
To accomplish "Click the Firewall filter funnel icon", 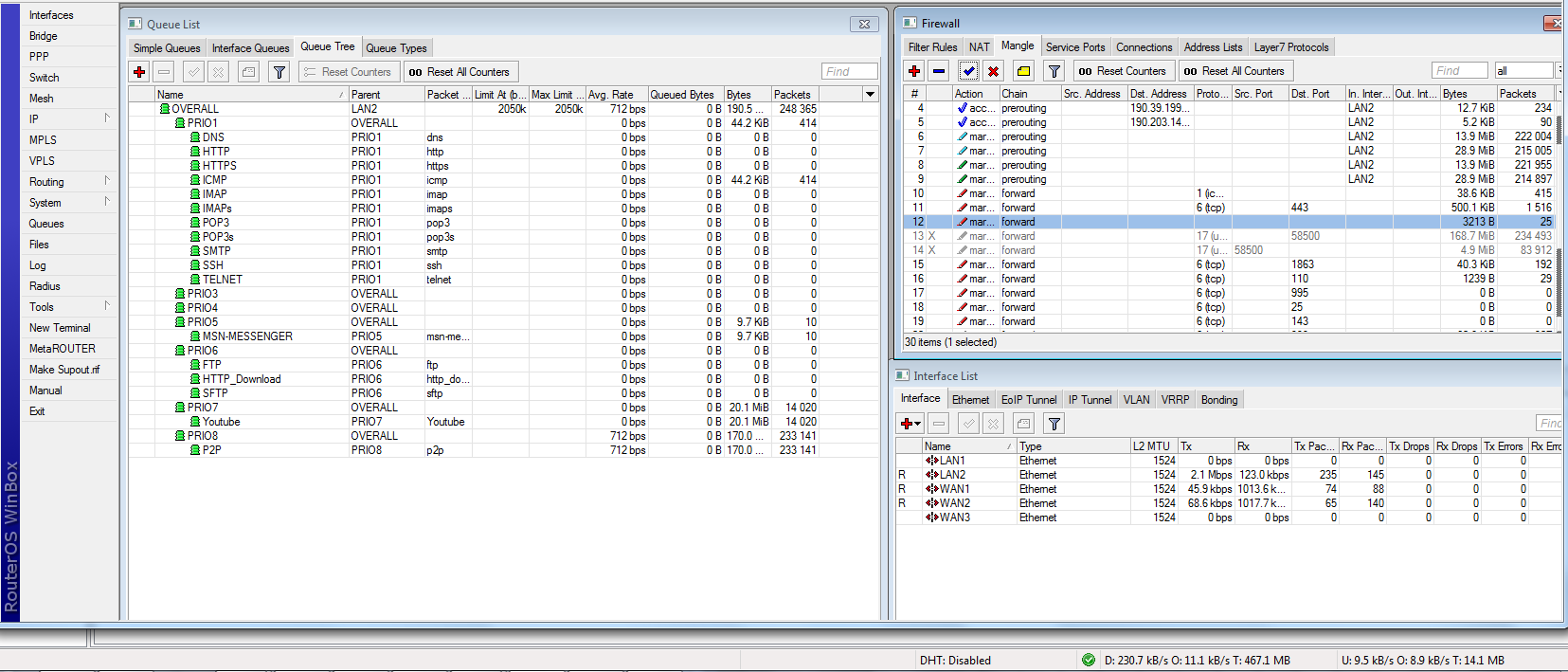I will [x=1054, y=71].
